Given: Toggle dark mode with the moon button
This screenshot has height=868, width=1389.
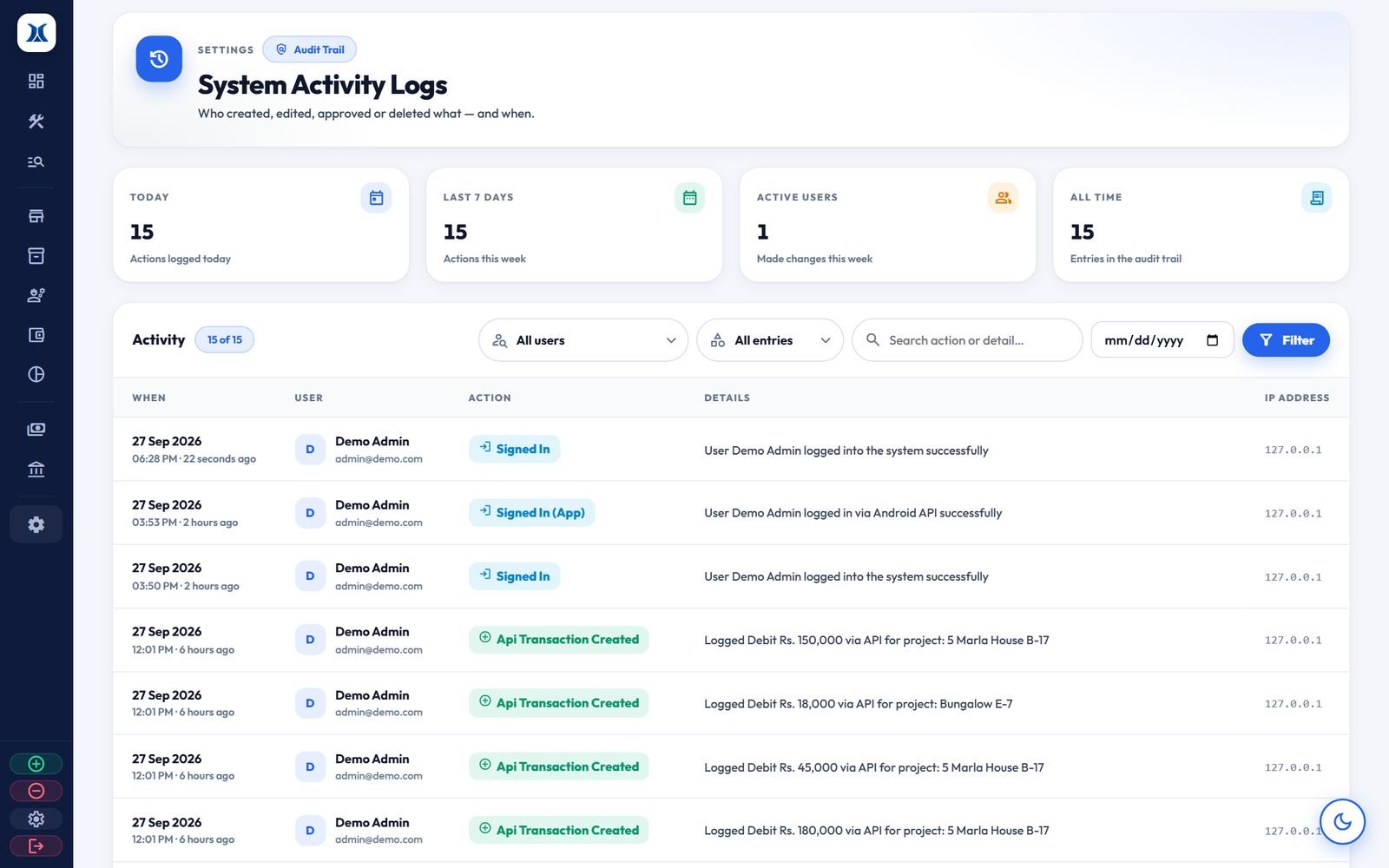Looking at the screenshot, I should (1342, 821).
